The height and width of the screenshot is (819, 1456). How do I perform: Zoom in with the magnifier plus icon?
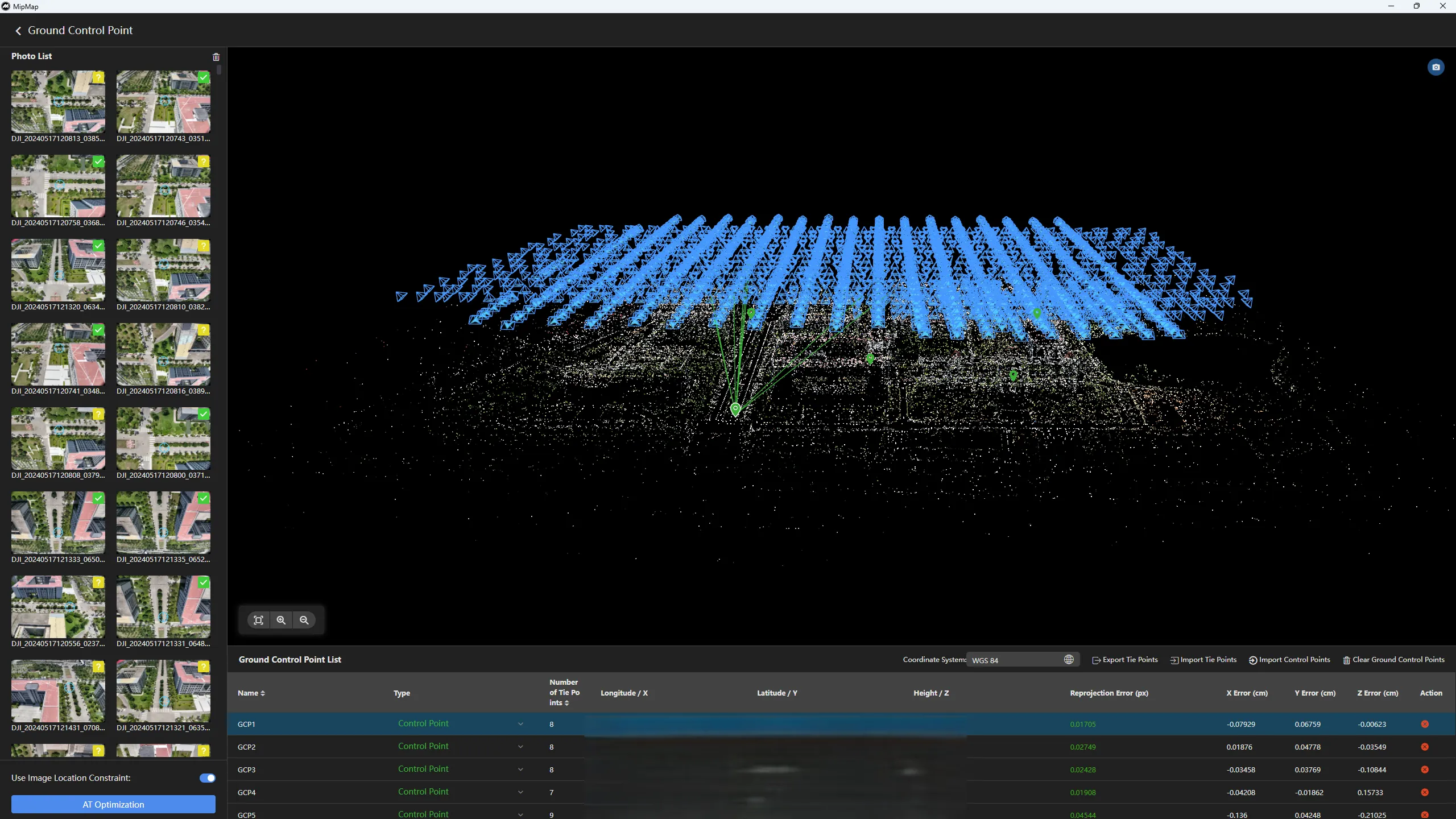[281, 620]
